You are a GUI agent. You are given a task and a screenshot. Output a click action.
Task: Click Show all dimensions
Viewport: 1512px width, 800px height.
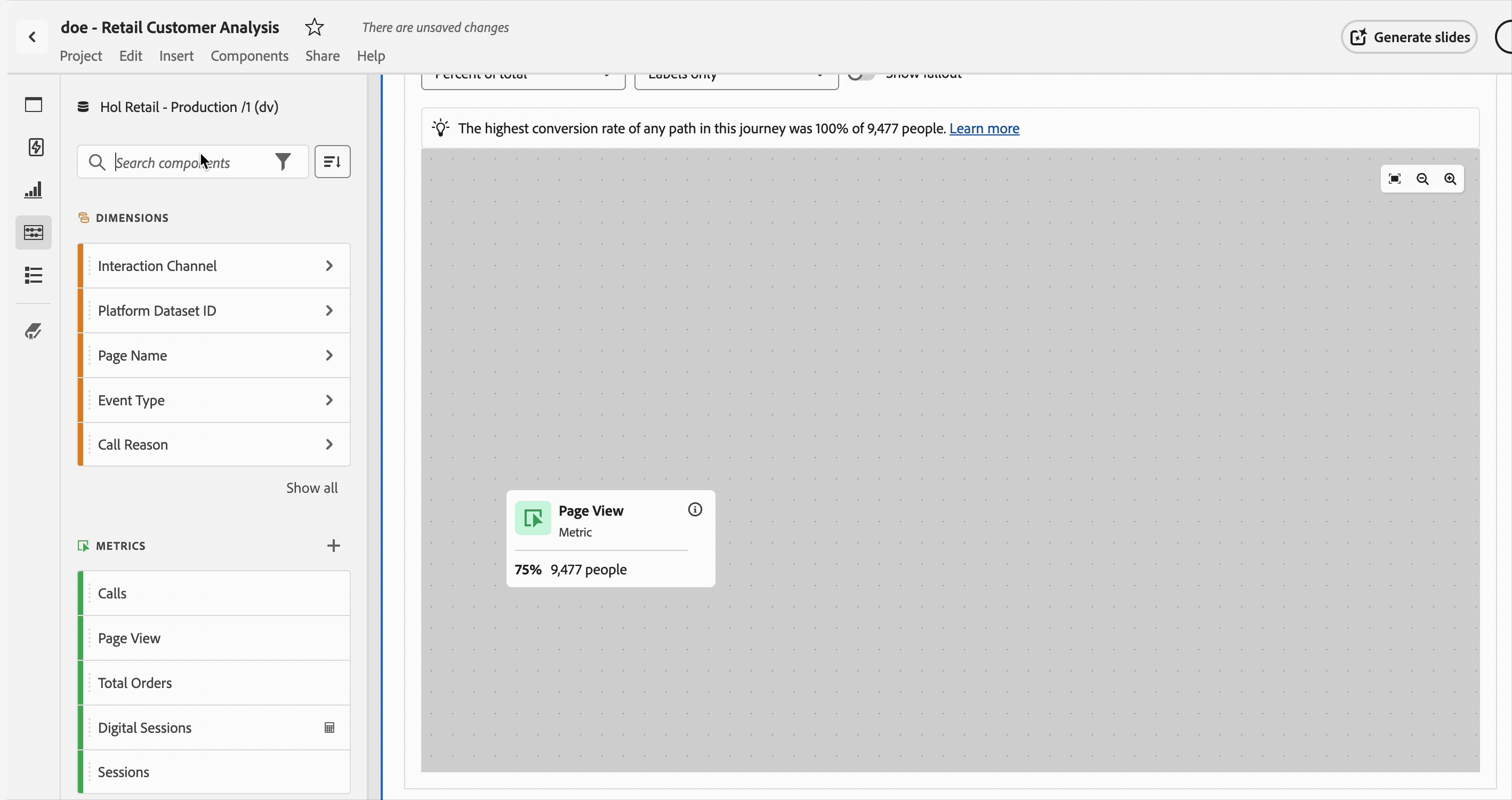click(x=312, y=488)
